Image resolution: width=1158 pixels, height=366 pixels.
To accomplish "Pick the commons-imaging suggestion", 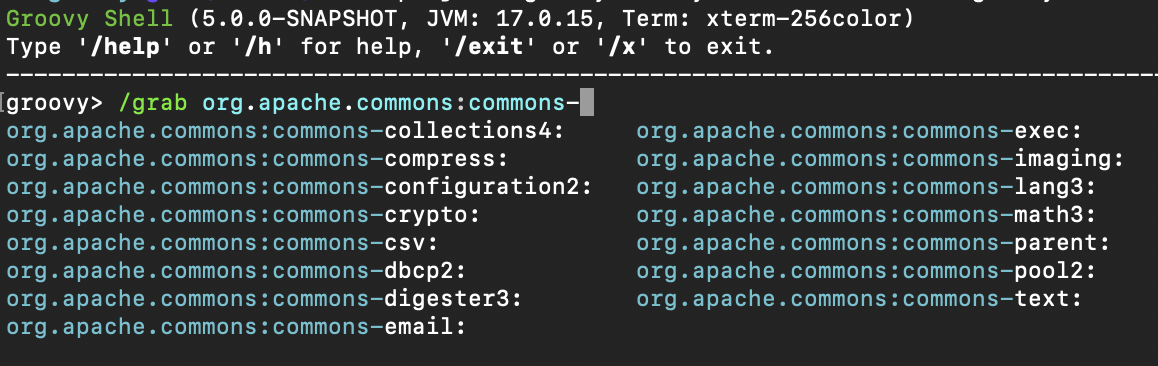I will coord(880,159).
